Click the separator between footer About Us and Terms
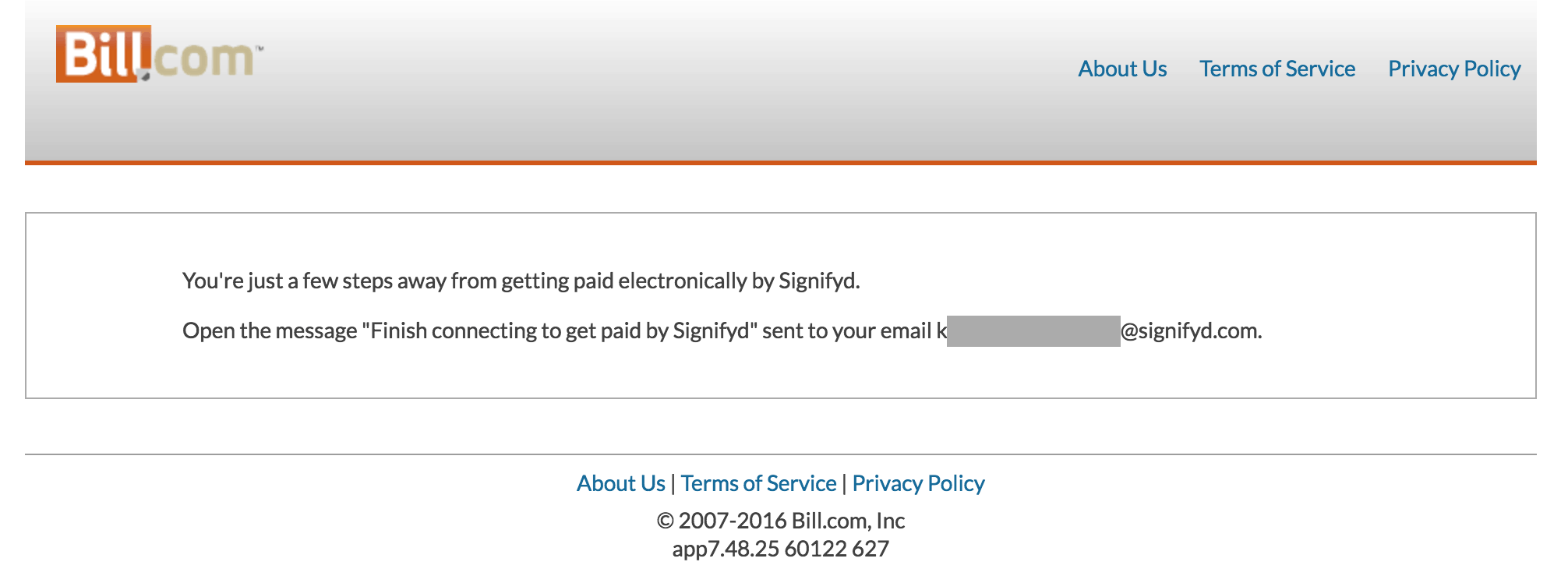Viewport: 1568px width, 583px height. click(673, 484)
